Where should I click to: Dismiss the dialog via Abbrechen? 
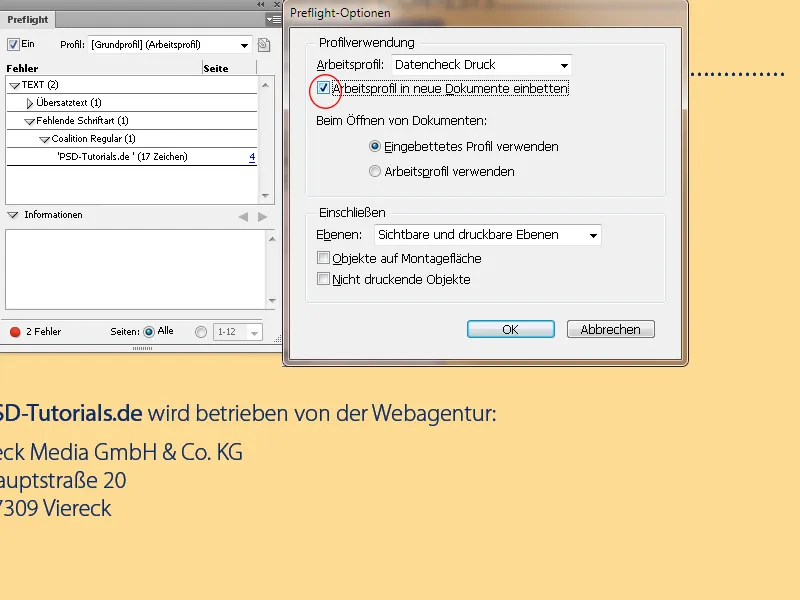coord(610,328)
